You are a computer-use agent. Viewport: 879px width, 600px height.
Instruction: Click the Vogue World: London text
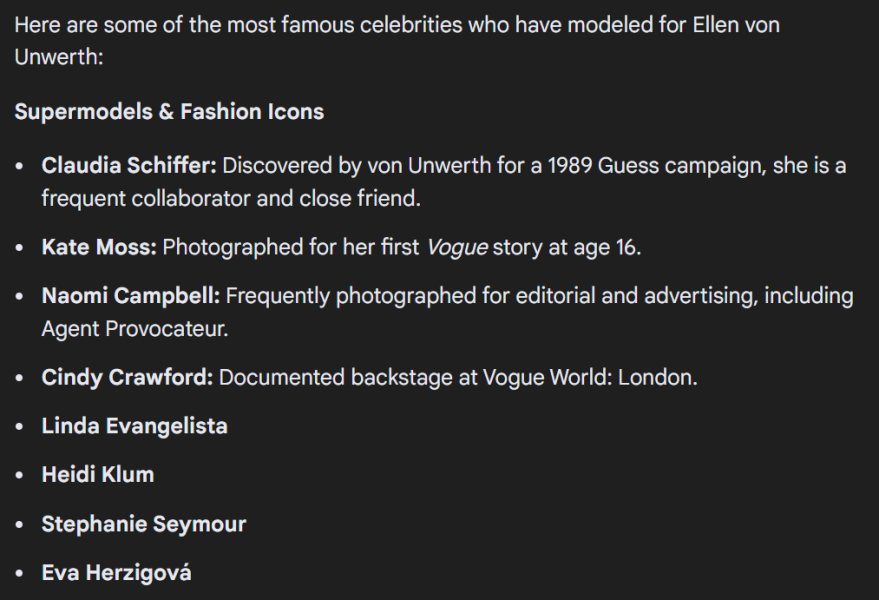tap(590, 378)
